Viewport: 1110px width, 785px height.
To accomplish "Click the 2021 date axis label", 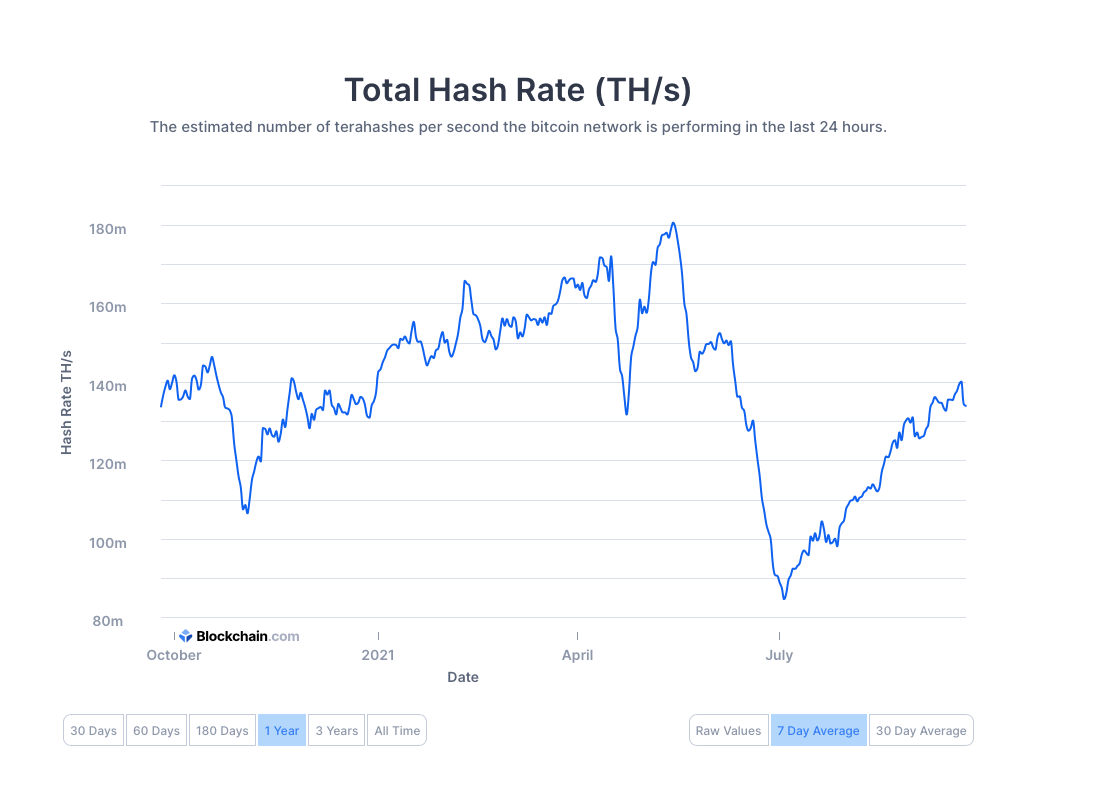I will tap(378, 655).
